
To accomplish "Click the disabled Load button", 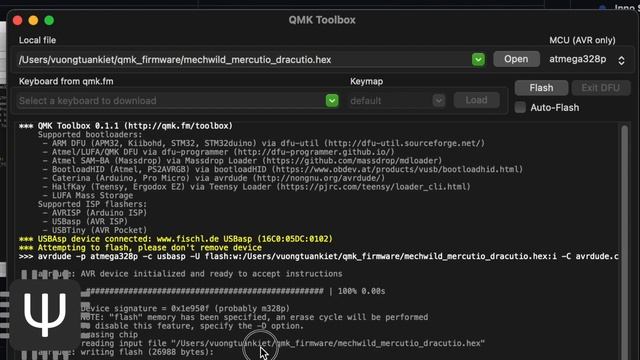I will click(476, 100).
